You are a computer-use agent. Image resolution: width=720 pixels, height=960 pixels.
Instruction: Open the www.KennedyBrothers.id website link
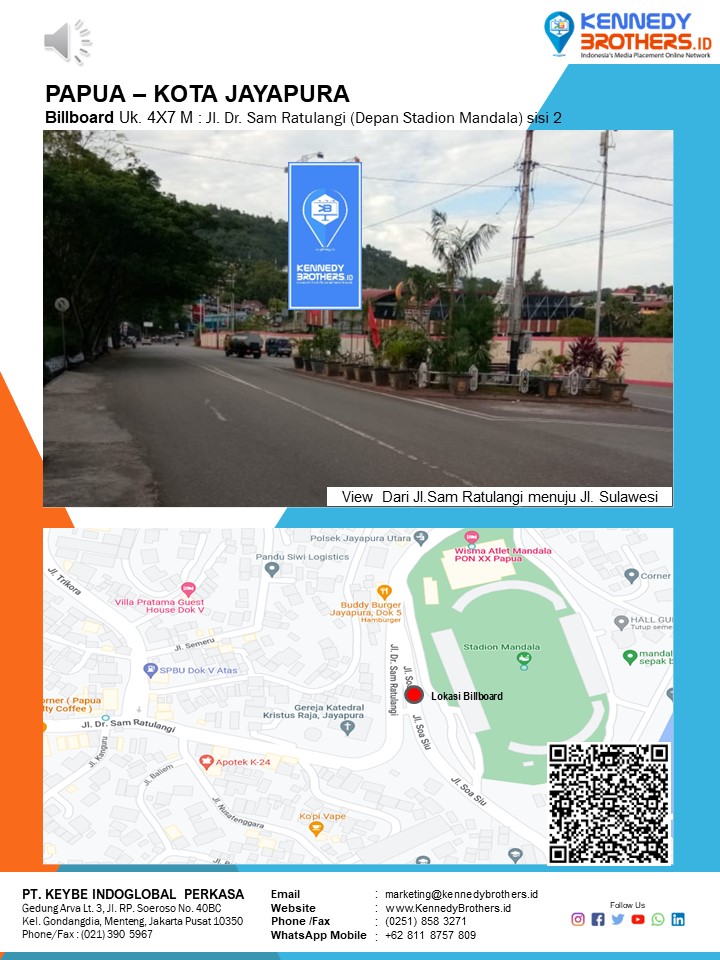448,908
